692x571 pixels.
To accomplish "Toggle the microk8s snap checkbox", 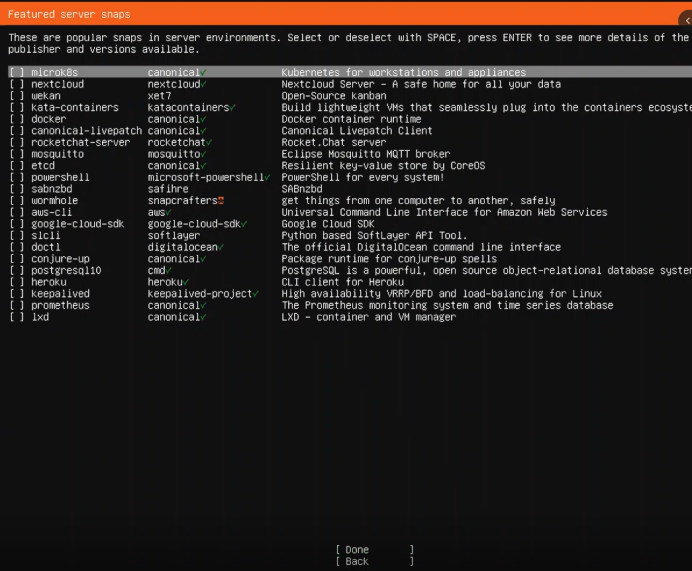I will click(17, 73).
